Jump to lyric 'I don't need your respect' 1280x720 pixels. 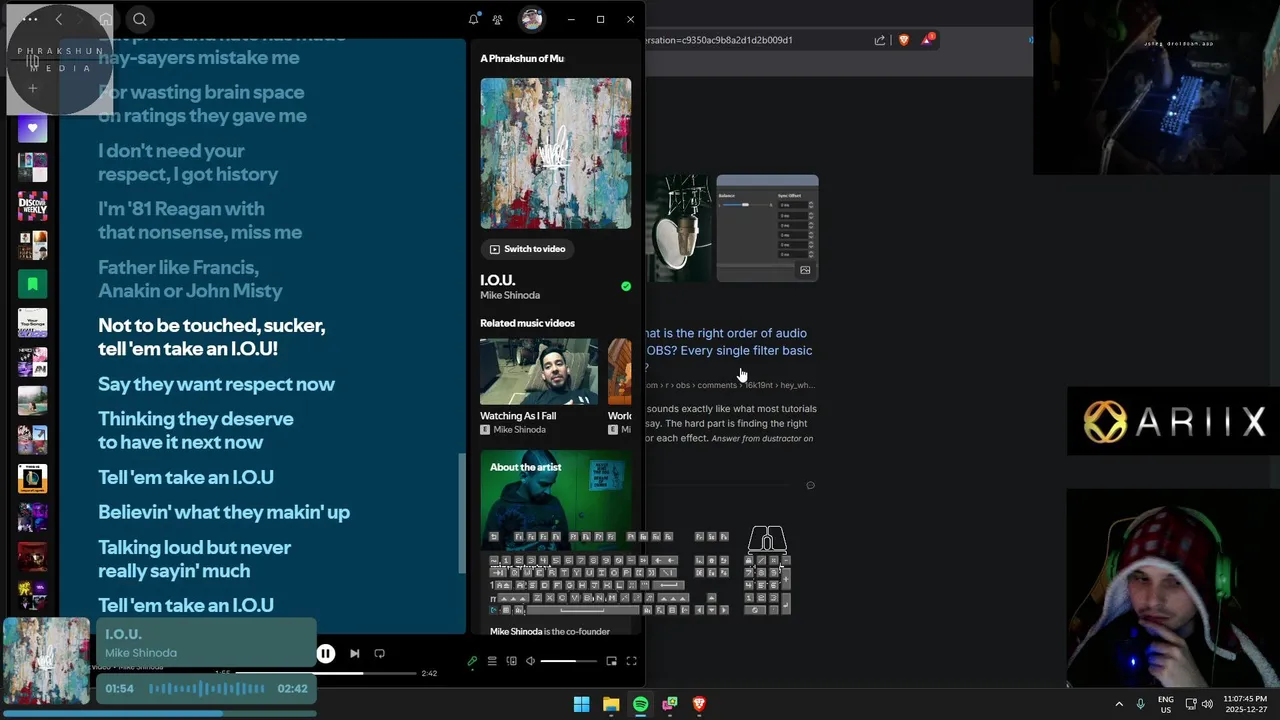(x=188, y=162)
